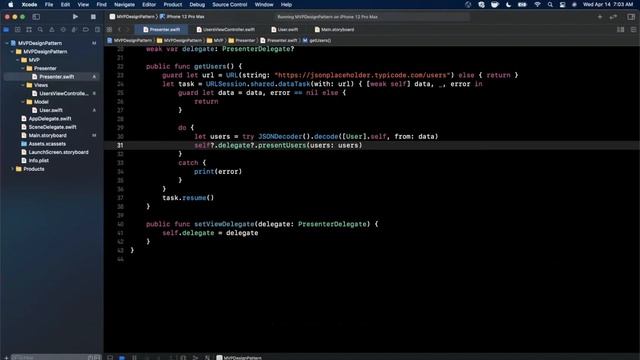Select UsersViewController file in navigator
The width and height of the screenshot is (640, 360).
click(x=51, y=93)
